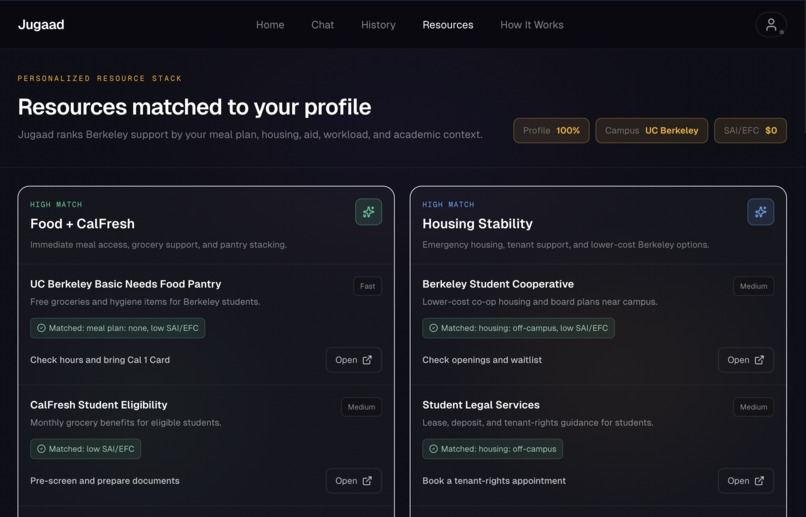This screenshot has height=517, width=806.
Task: Click the Jugaad logo
Action: point(41,25)
